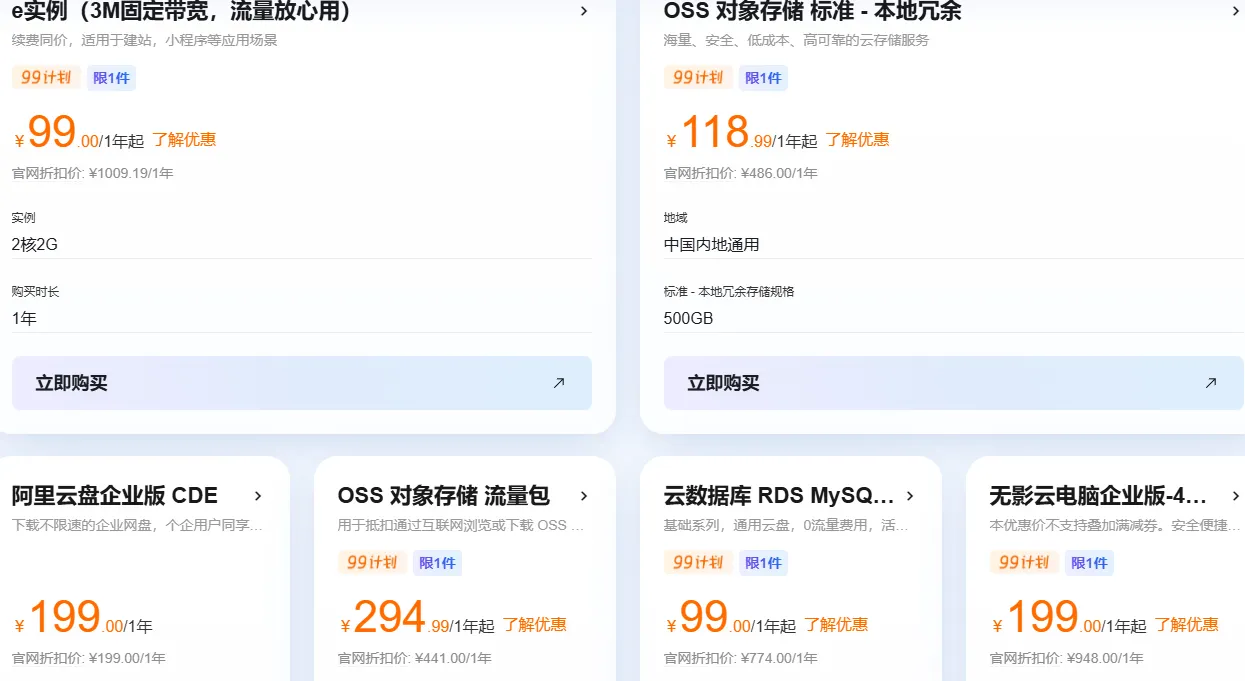Open 了解优惠 link next to ¥294.99

535,624
